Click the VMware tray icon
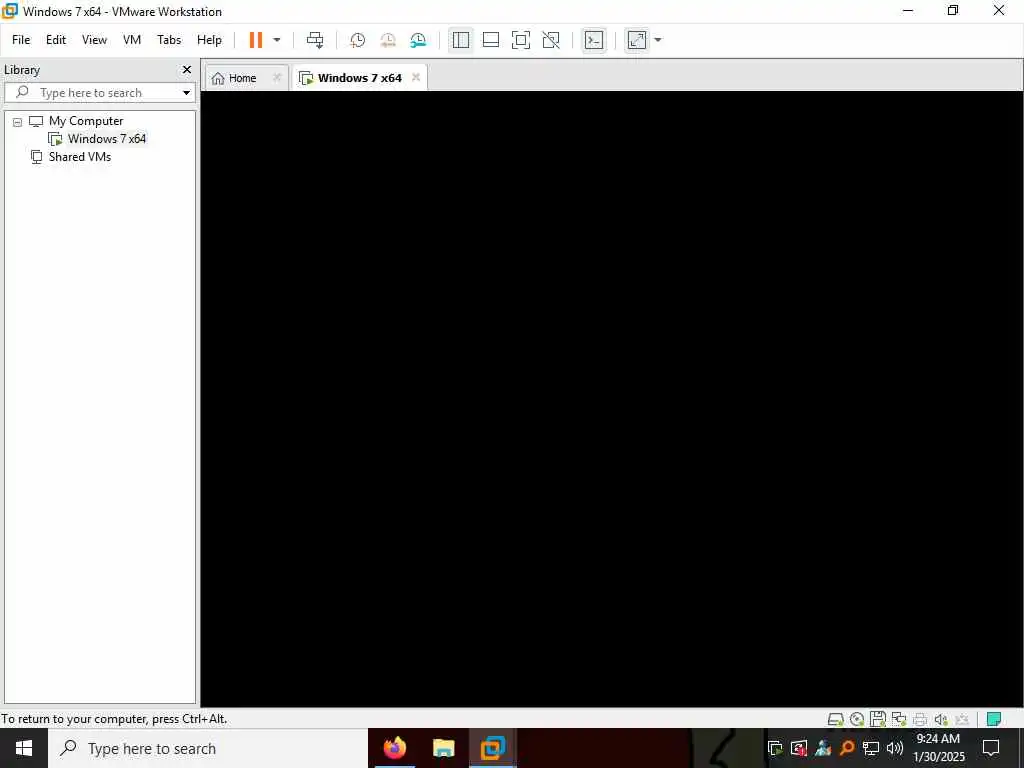Viewport: 1024px width, 768px height. [x=775, y=748]
